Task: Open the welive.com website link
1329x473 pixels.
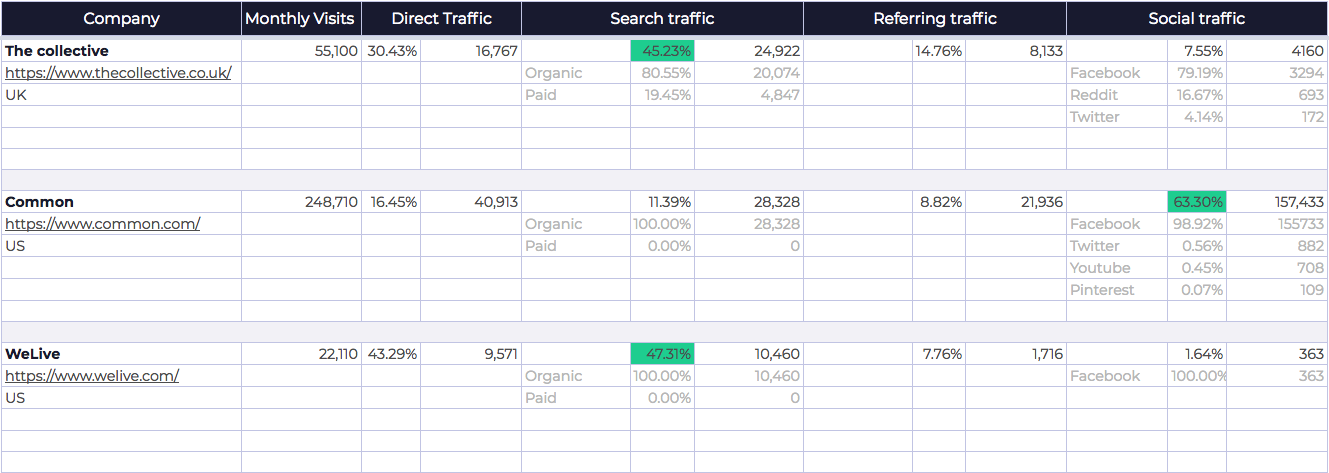Action: click(x=92, y=376)
